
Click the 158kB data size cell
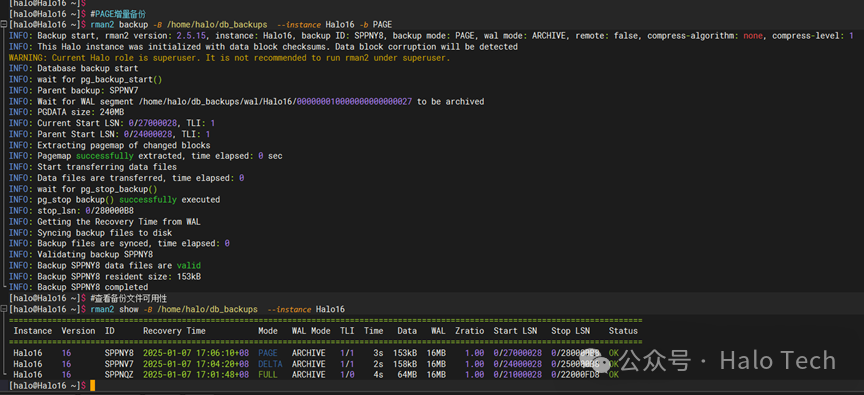pyautogui.click(x=404, y=364)
